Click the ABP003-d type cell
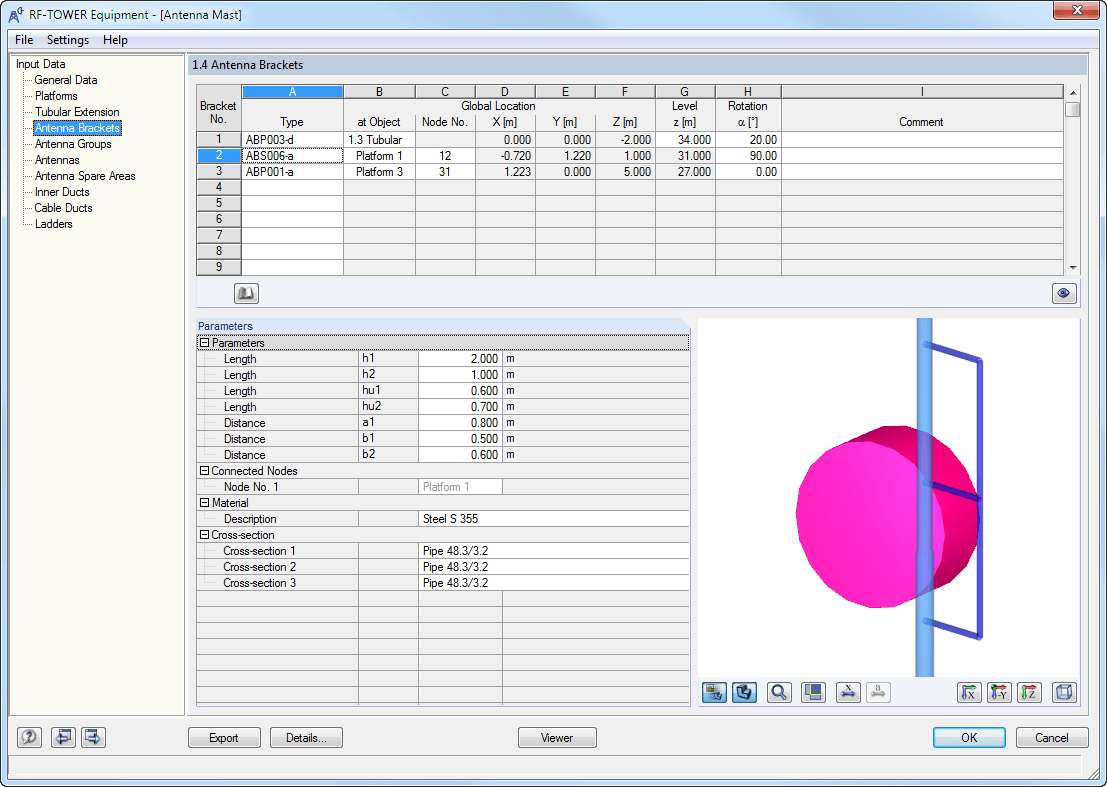This screenshot has width=1107, height=787. (292, 140)
